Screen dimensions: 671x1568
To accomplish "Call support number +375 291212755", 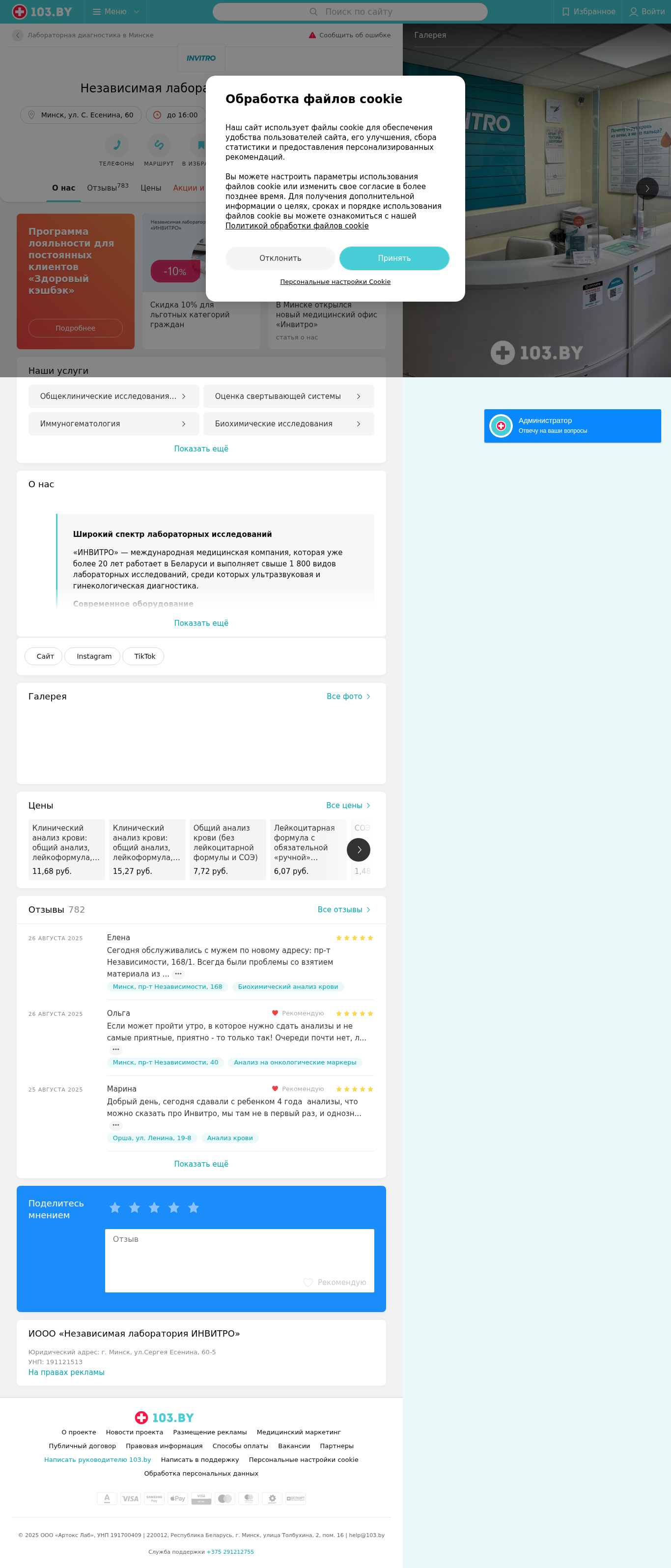I will (230, 1552).
